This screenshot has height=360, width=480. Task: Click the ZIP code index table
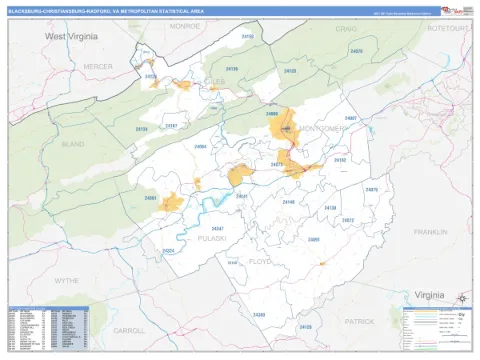(x=48, y=328)
